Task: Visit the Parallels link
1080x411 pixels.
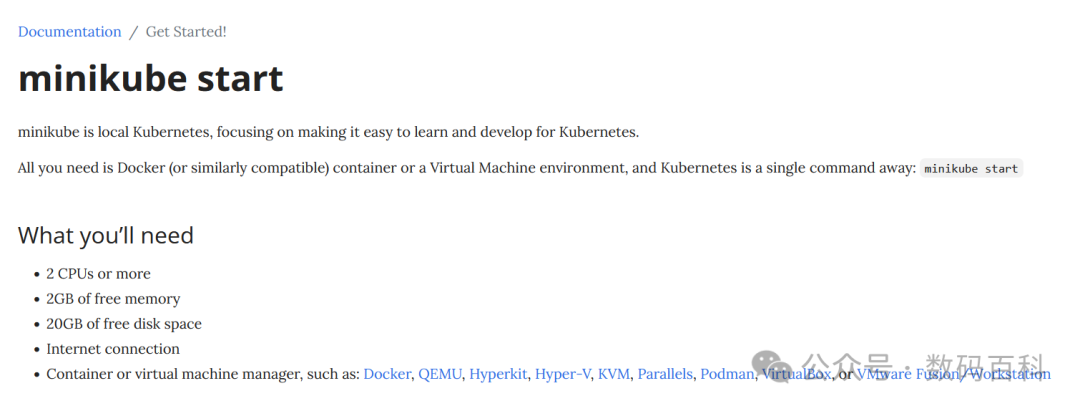Action: [665, 375]
